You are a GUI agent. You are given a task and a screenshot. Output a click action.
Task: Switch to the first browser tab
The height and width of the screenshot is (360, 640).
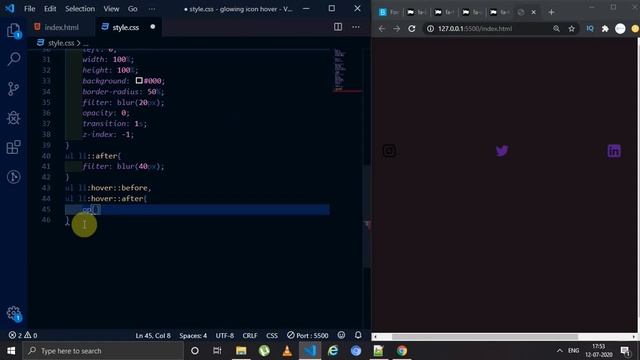(388, 12)
